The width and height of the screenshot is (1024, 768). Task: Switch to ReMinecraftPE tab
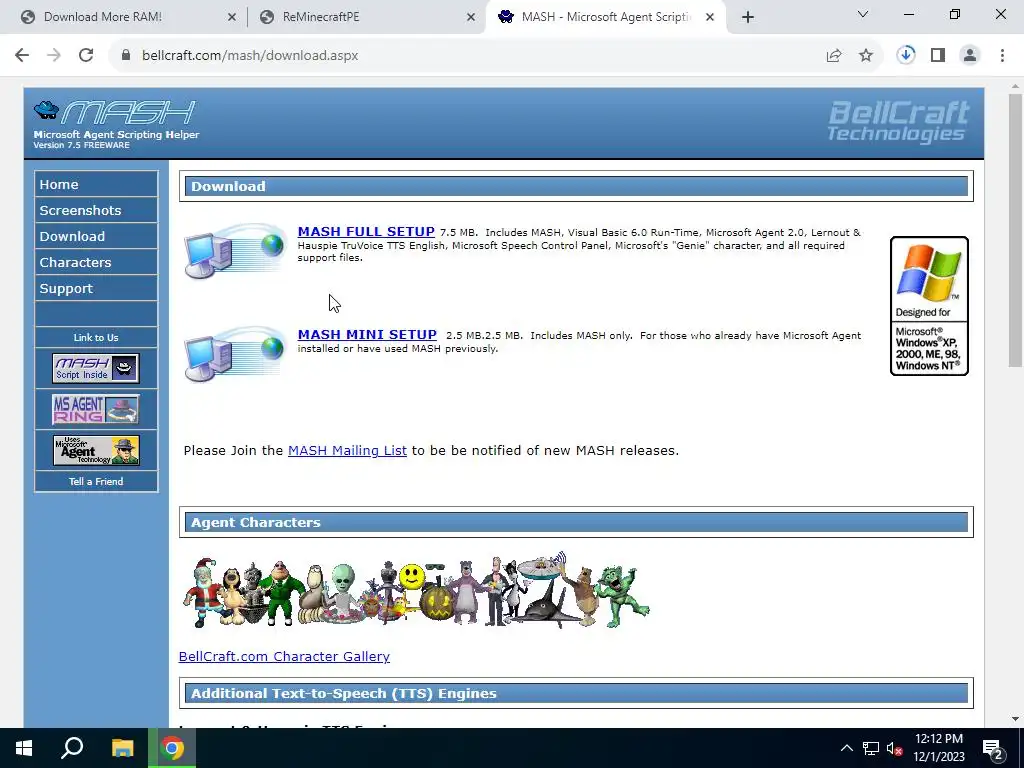pos(367,18)
